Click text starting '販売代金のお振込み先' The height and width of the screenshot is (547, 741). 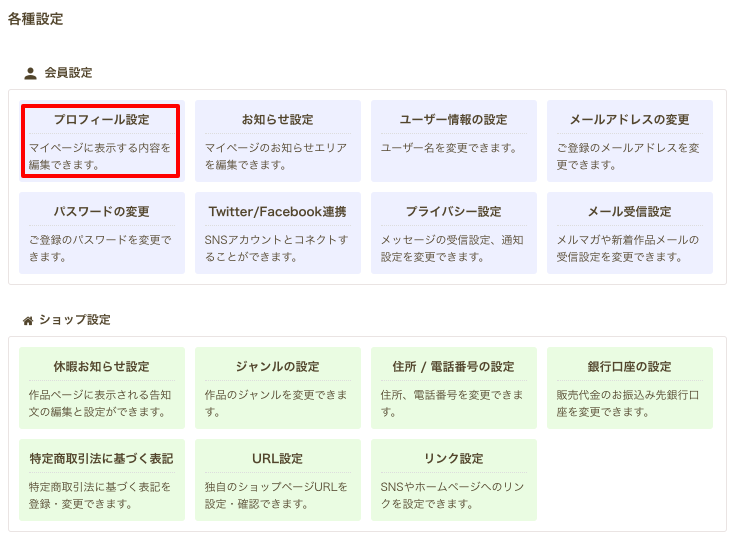pos(628,403)
